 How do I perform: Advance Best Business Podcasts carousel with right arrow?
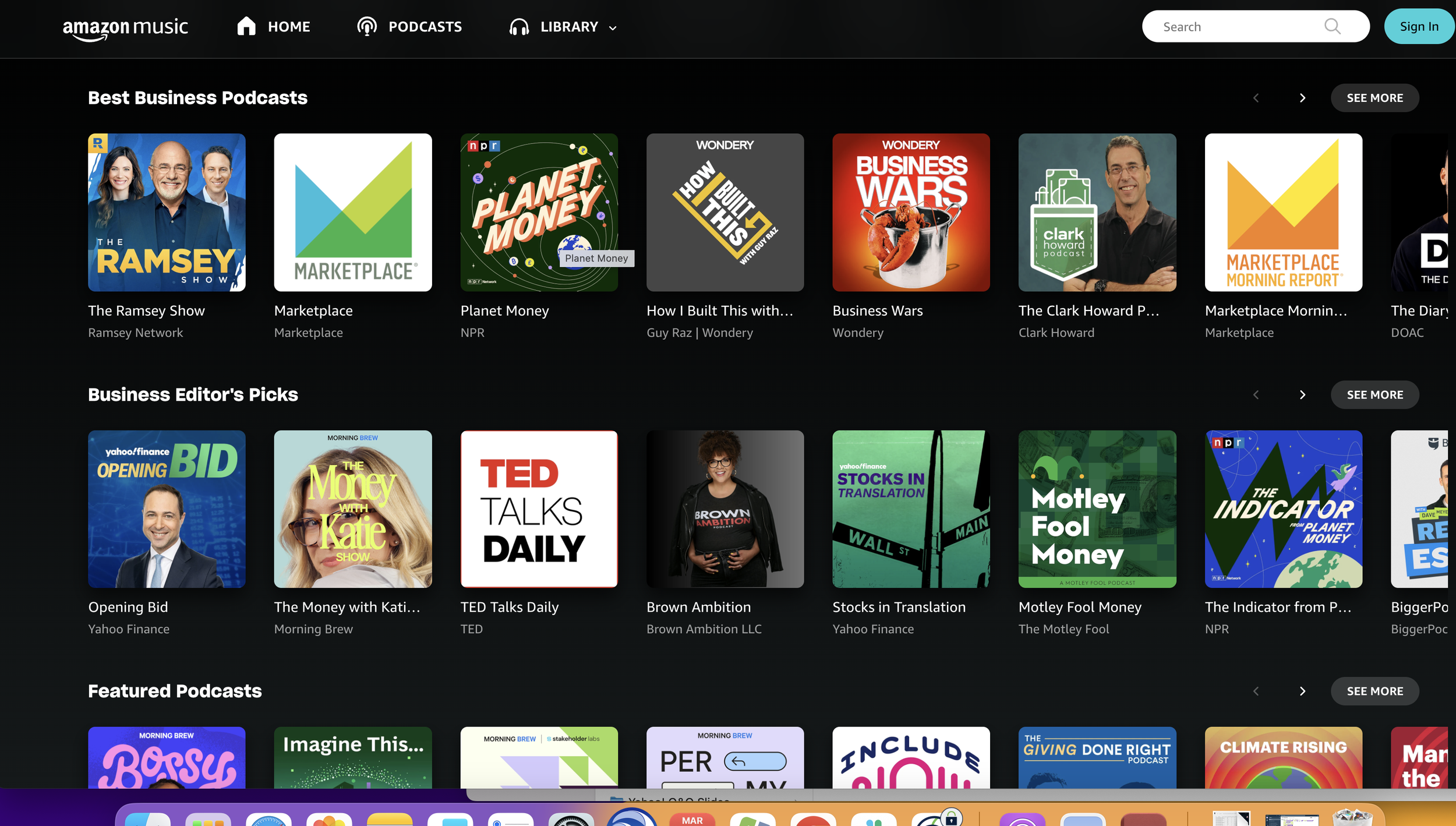point(1303,97)
